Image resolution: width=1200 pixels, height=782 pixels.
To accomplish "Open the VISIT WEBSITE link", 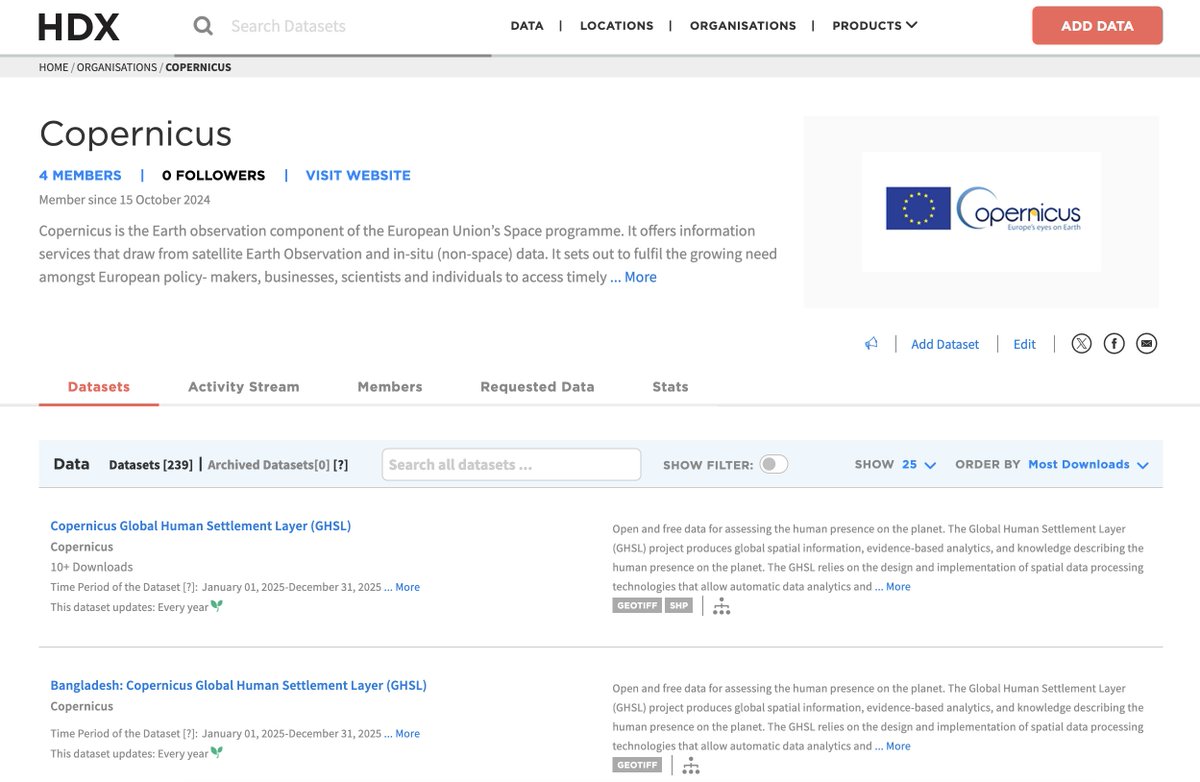I will pyautogui.click(x=357, y=175).
